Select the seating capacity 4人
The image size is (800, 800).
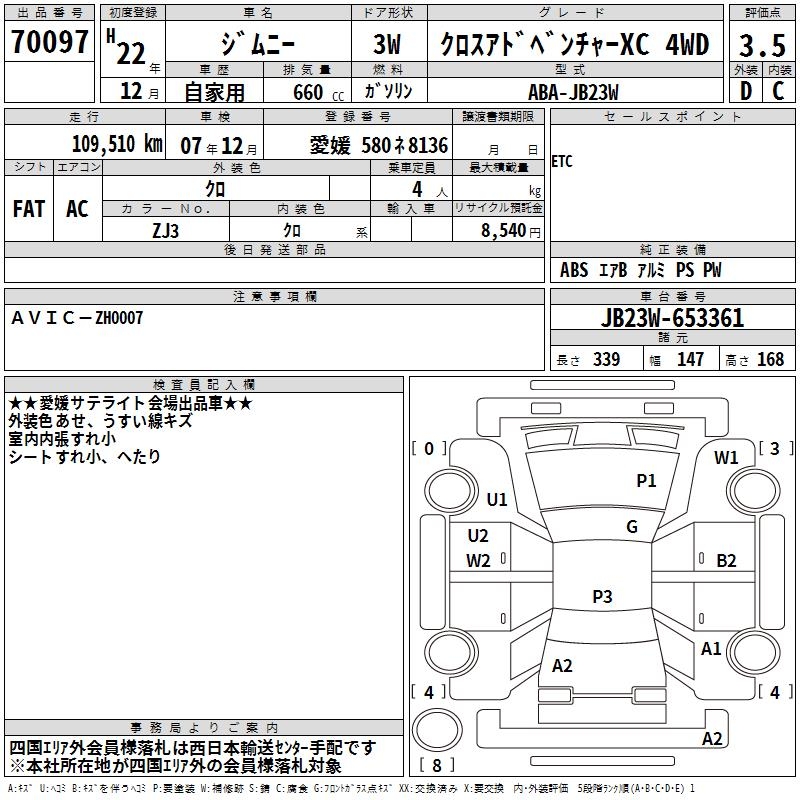pyautogui.click(x=430, y=190)
